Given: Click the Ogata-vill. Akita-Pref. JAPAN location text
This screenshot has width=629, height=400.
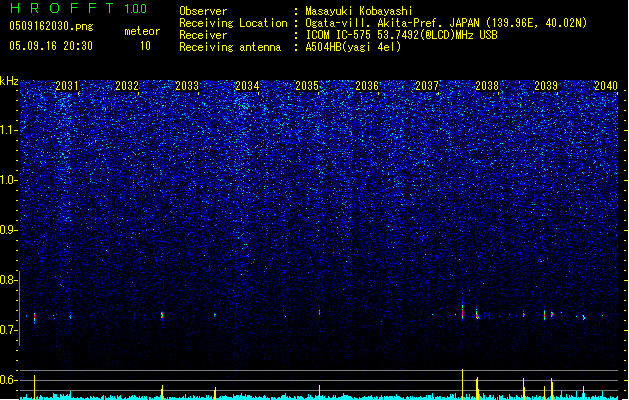Looking at the screenshot, I should coord(446,23).
